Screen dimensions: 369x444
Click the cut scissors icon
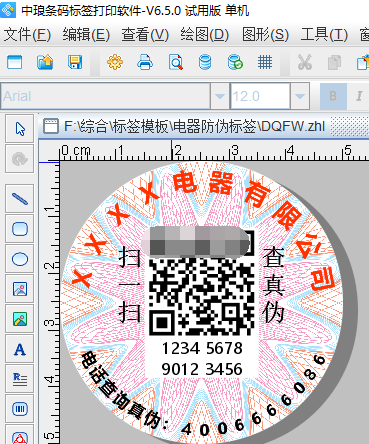(x=304, y=62)
